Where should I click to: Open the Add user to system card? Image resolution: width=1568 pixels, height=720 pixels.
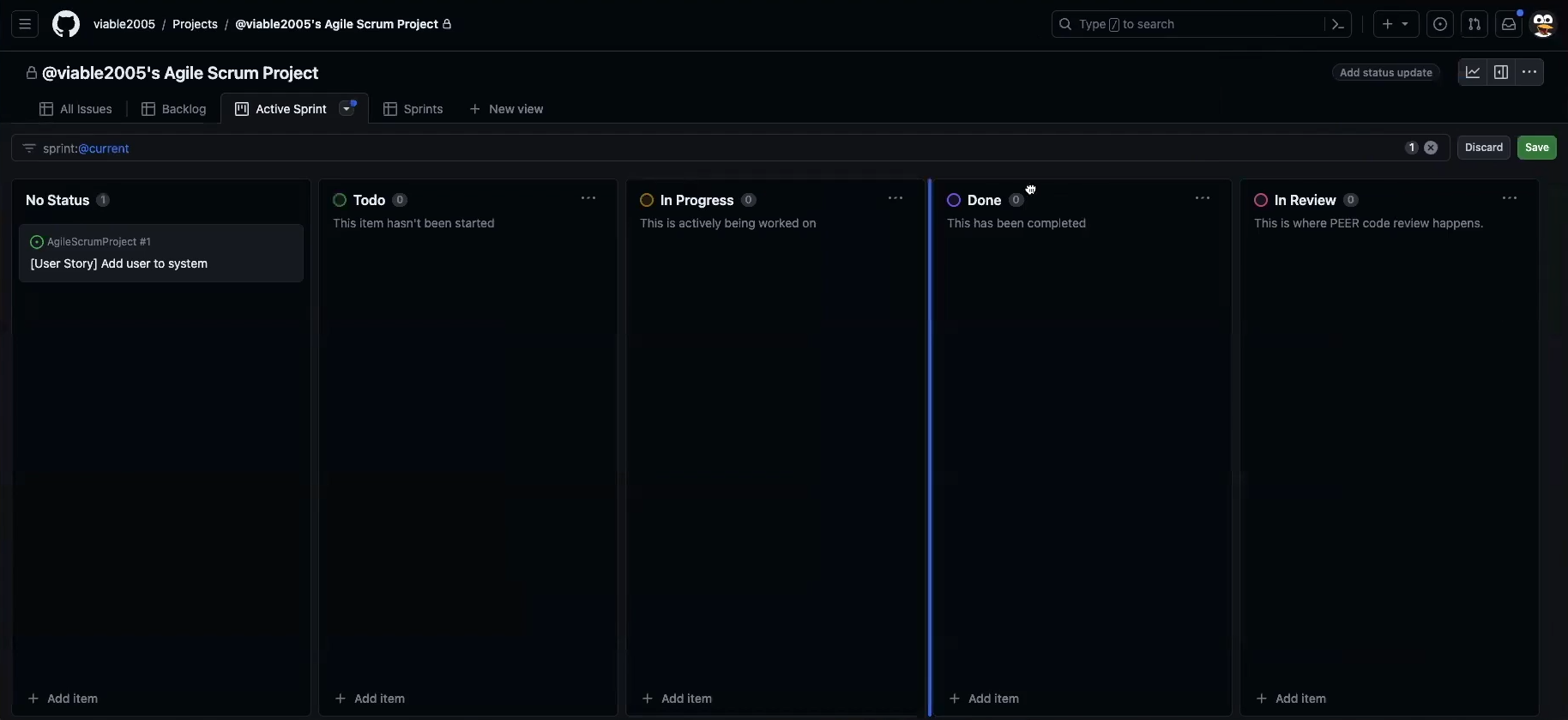pyautogui.click(x=119, y=263)
